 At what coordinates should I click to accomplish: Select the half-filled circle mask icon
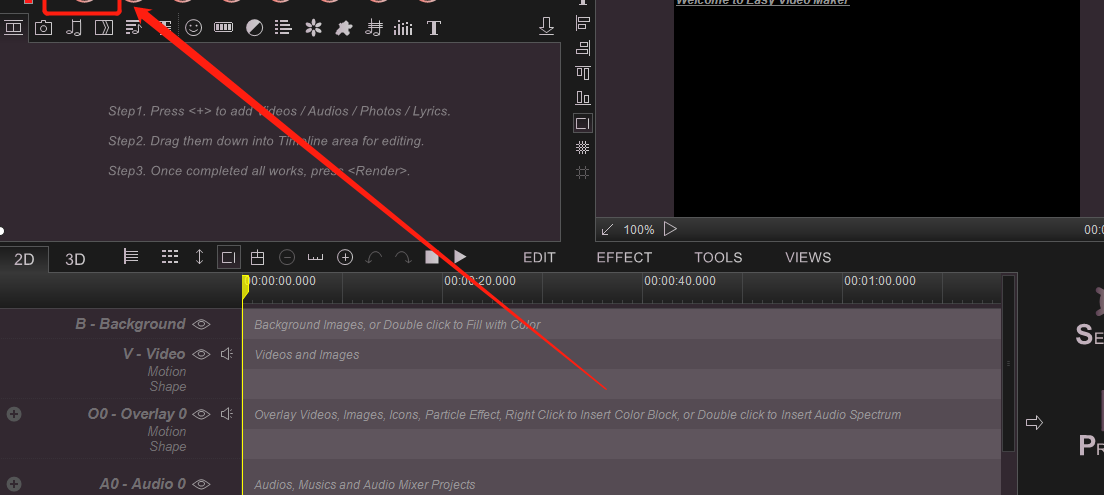click(x=254, y=28)
